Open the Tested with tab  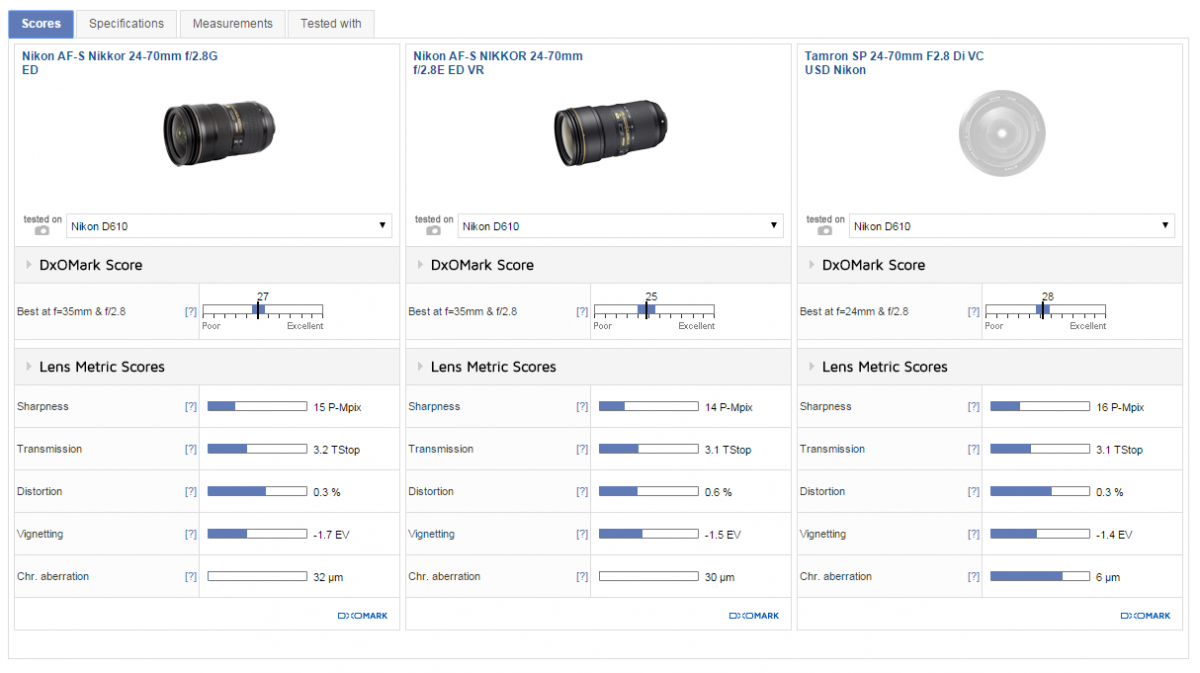click(x=331, y=23)
